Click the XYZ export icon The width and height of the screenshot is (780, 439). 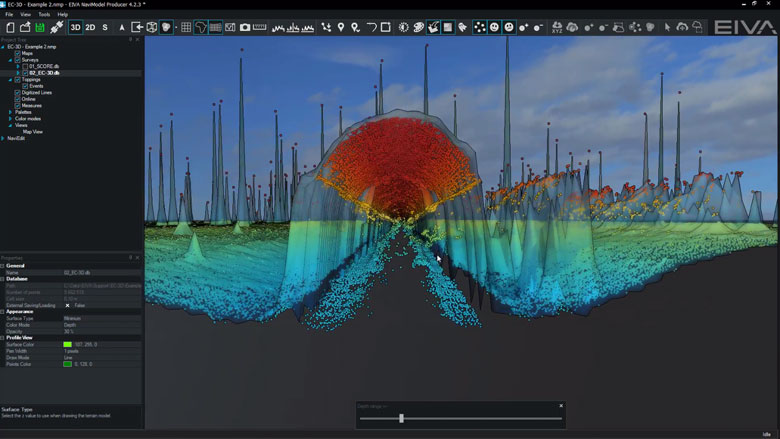click(556, 27)
